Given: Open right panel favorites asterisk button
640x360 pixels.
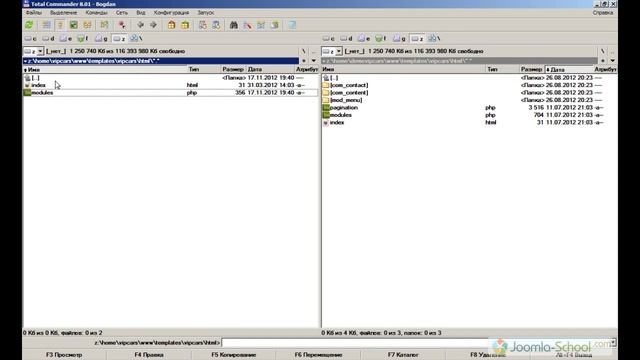Looking at the screenshot, I should [602, 61].
